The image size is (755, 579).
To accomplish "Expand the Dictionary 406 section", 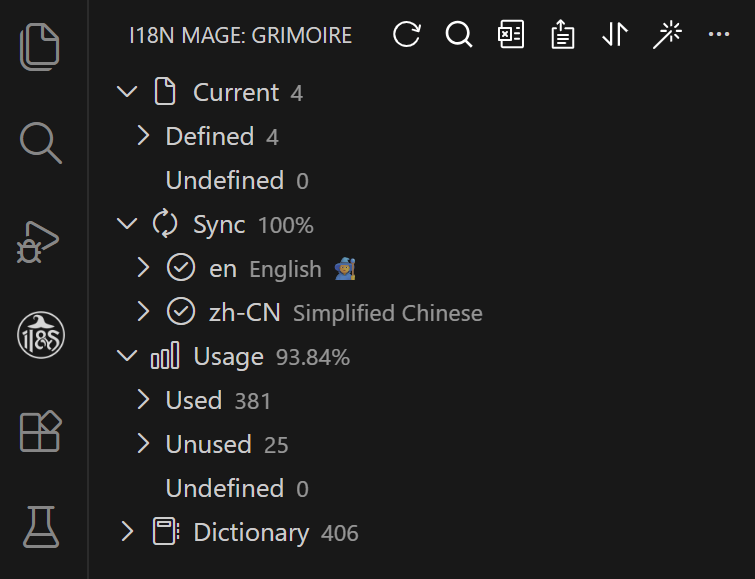I will tap(127, 532).
